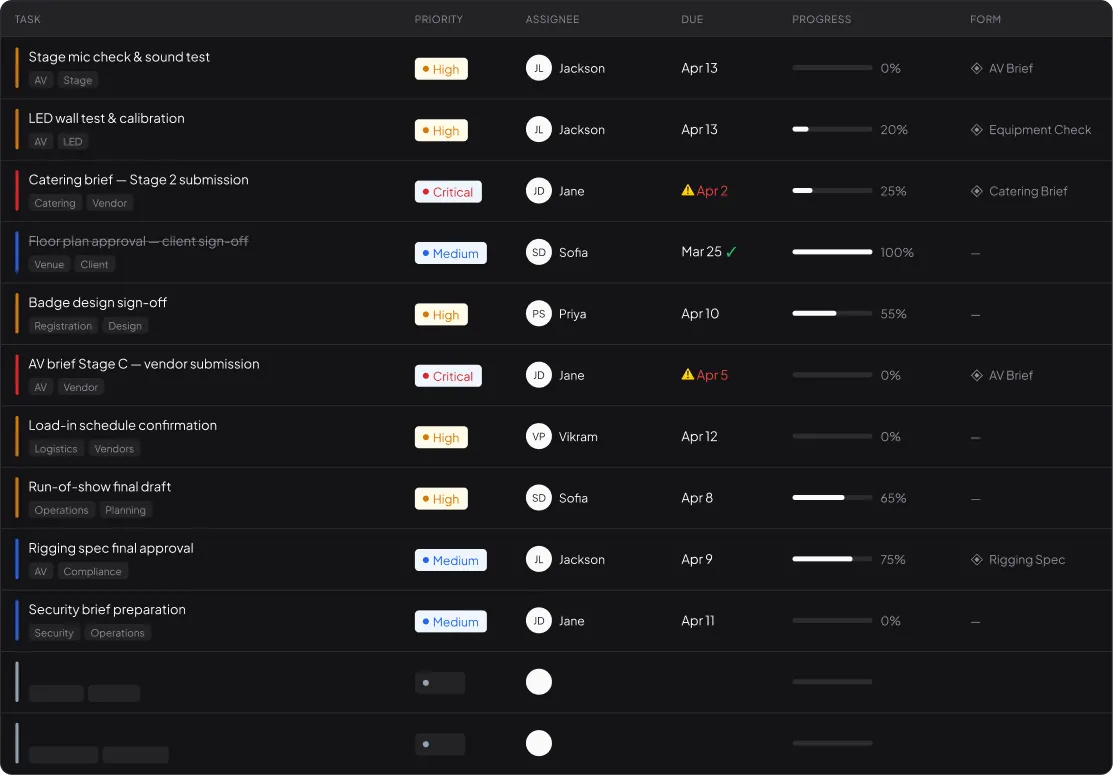Click the 55% progress value
The width and height of the screenshot is (1113, 775).
[x=893, y=314]
